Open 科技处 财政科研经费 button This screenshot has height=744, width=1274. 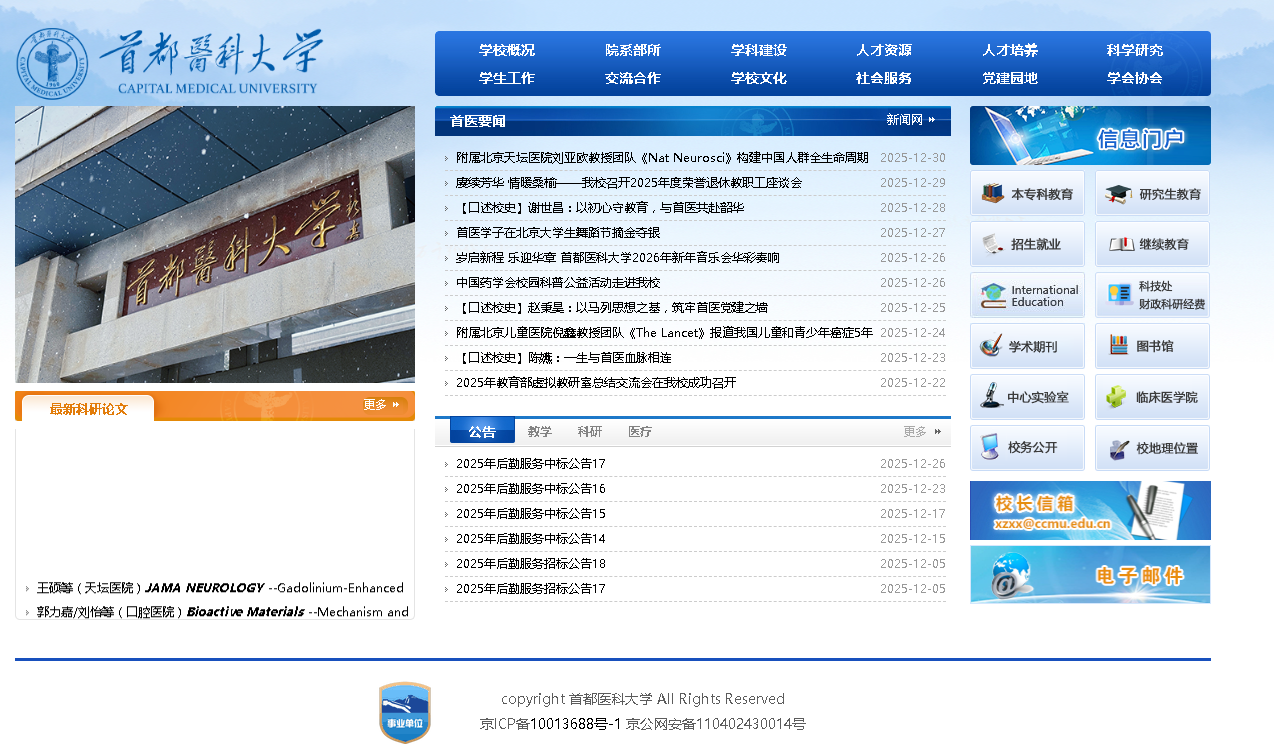(1152, 295)
